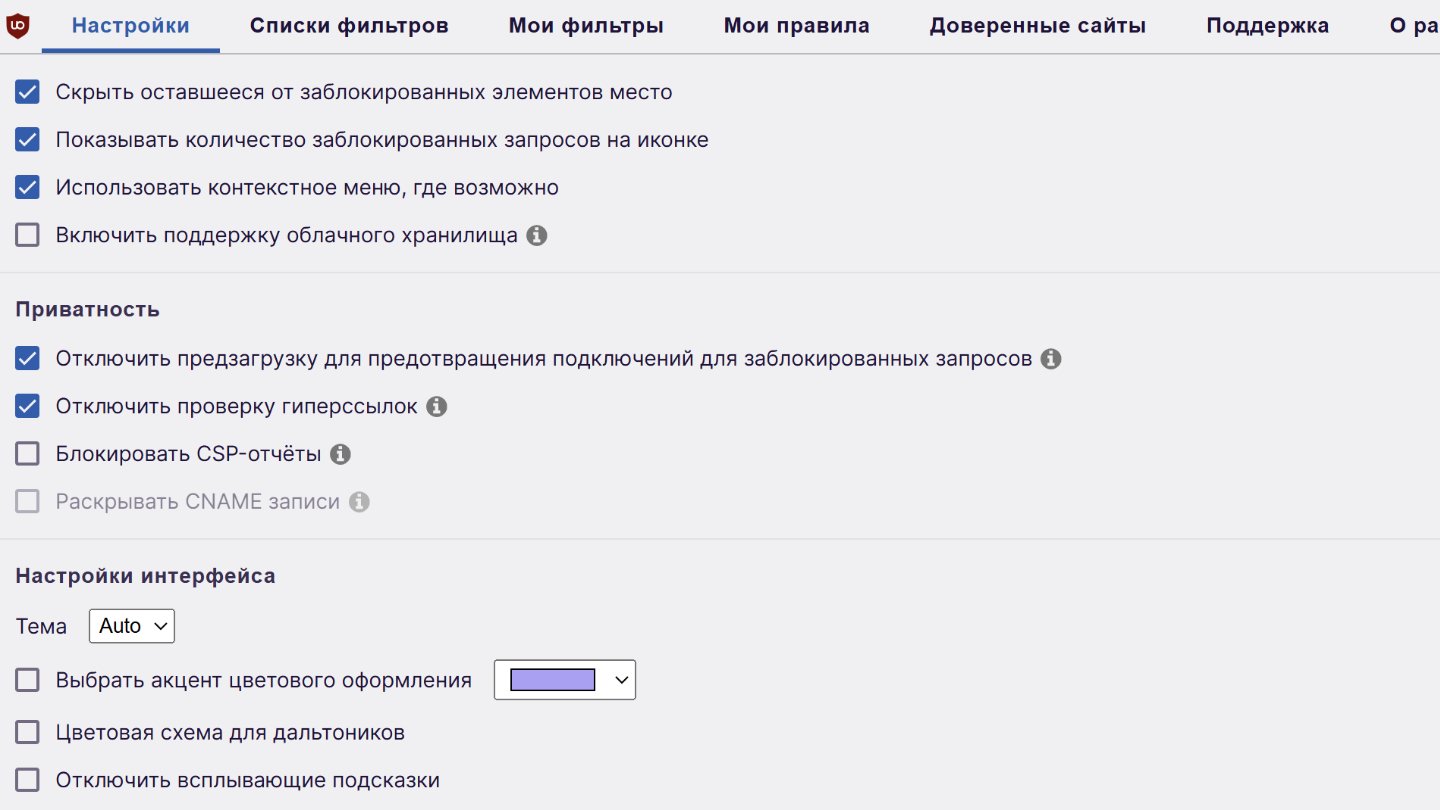Click label 'Включить поддержку облачного хранилища'

287,236
